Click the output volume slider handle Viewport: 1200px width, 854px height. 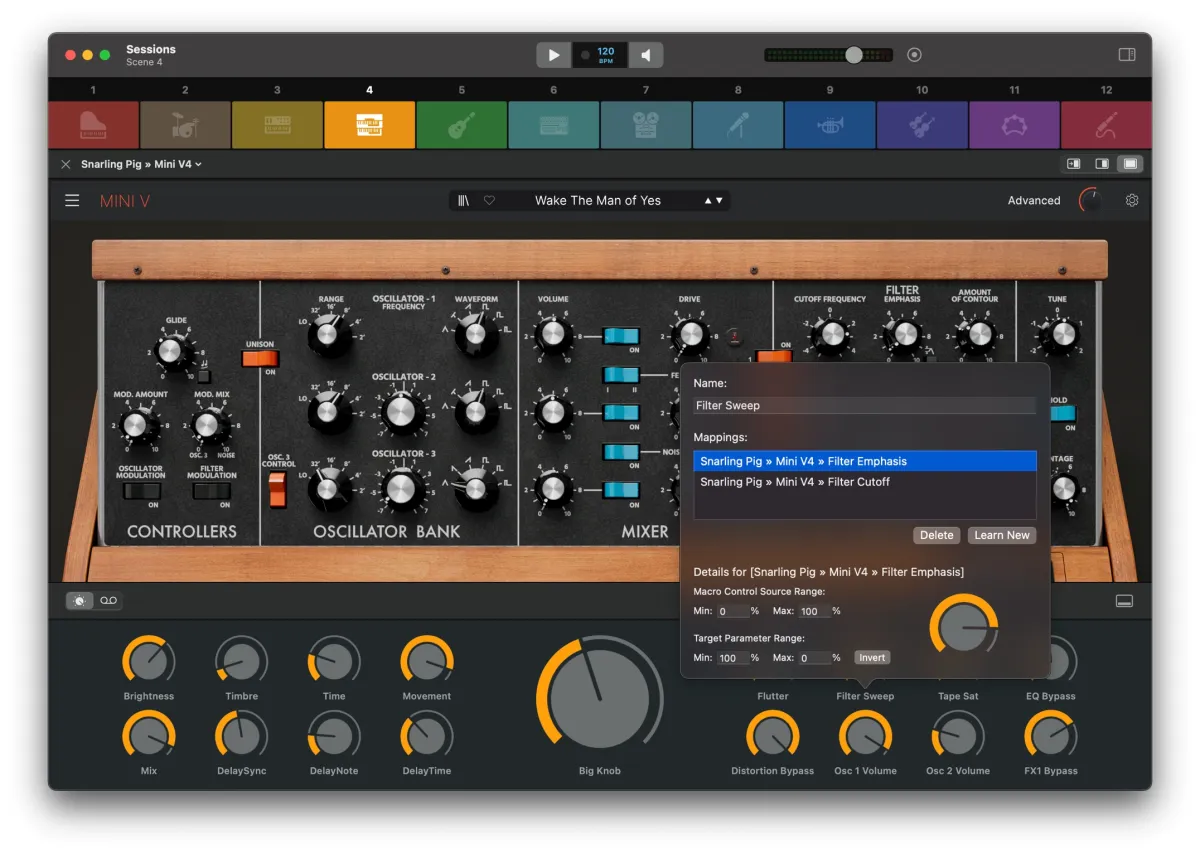coord(853,55)
